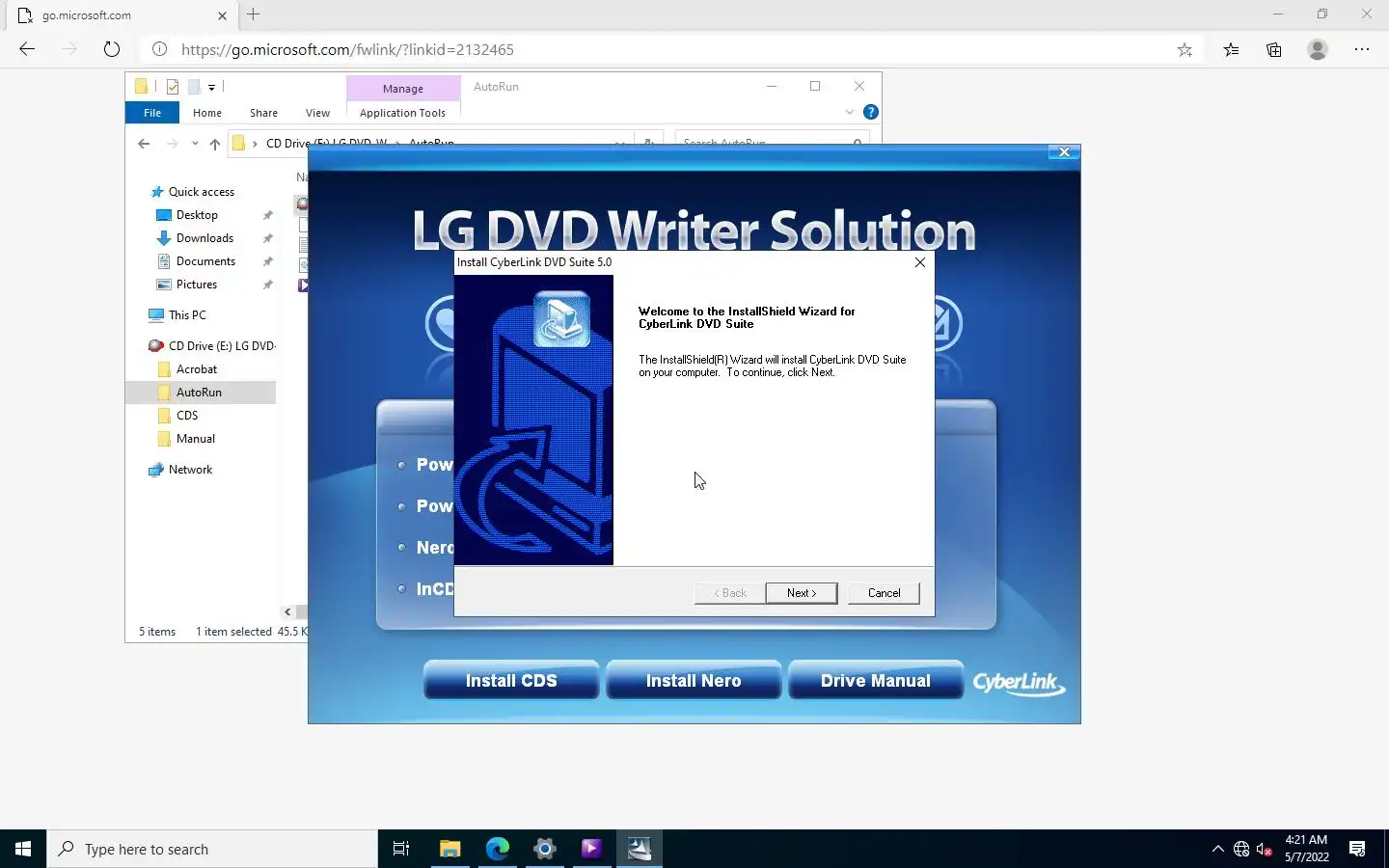Open Explorer recent locations dropdown
Image resolution: width=1389 pixels, height=868 pixels.
pyautogui.click(x=195, y=143)
